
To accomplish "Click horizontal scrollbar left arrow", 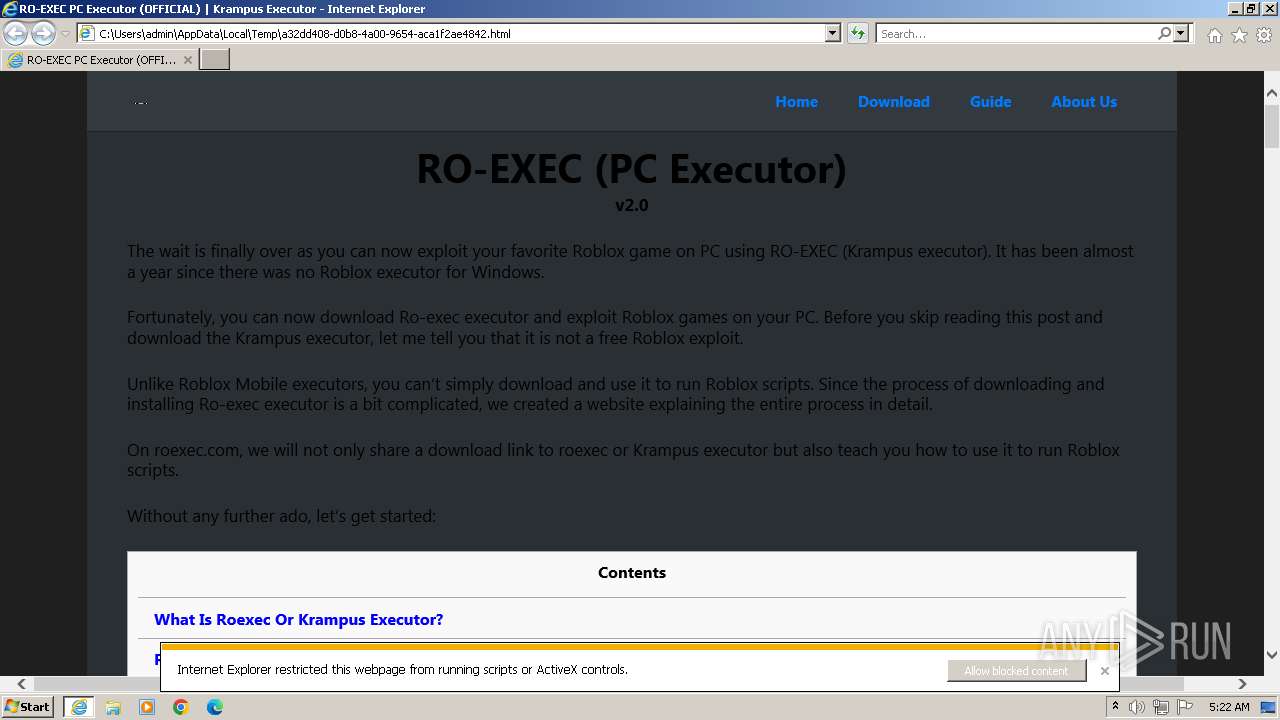I will pyautogui.click(x=21, y=684).
